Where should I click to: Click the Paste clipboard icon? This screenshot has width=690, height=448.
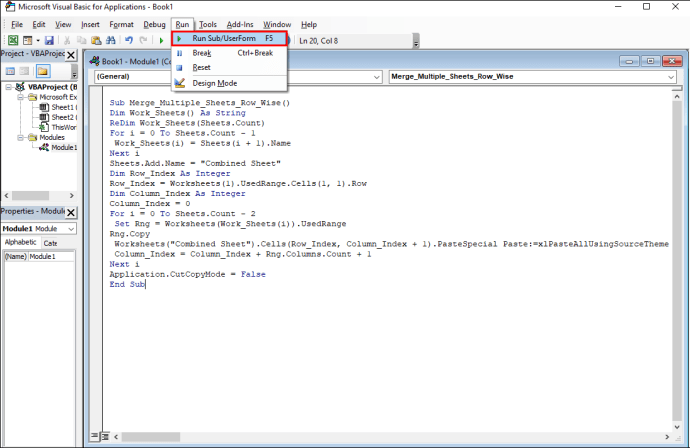pyautogui.click(x=96, y=40)
